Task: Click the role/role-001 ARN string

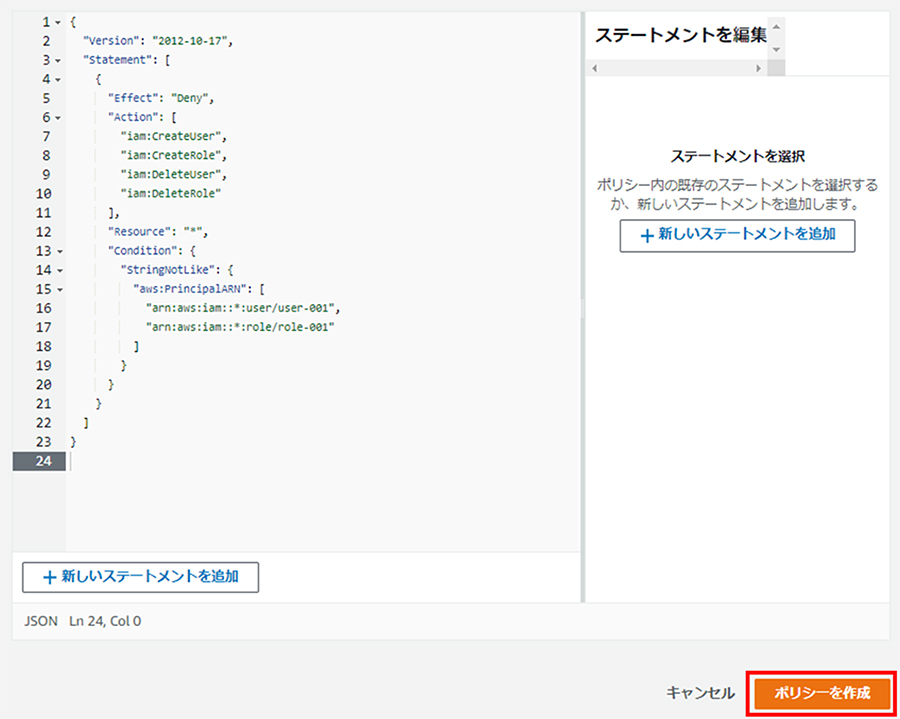Action: [x=240, y=327]
